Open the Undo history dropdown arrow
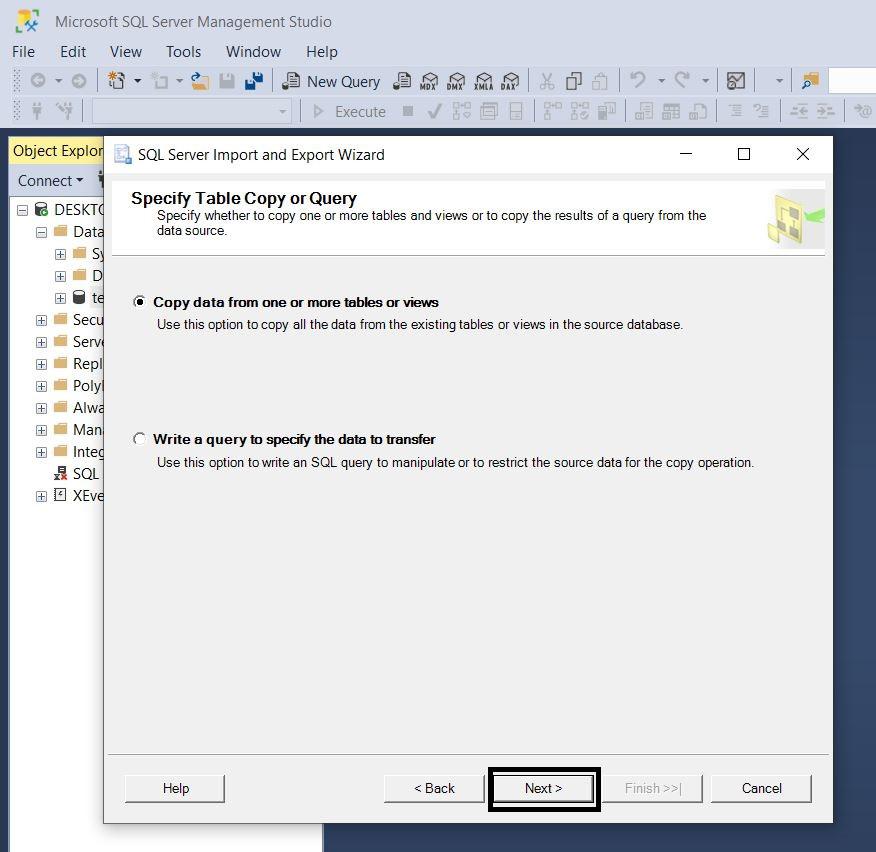 [661, 82]
